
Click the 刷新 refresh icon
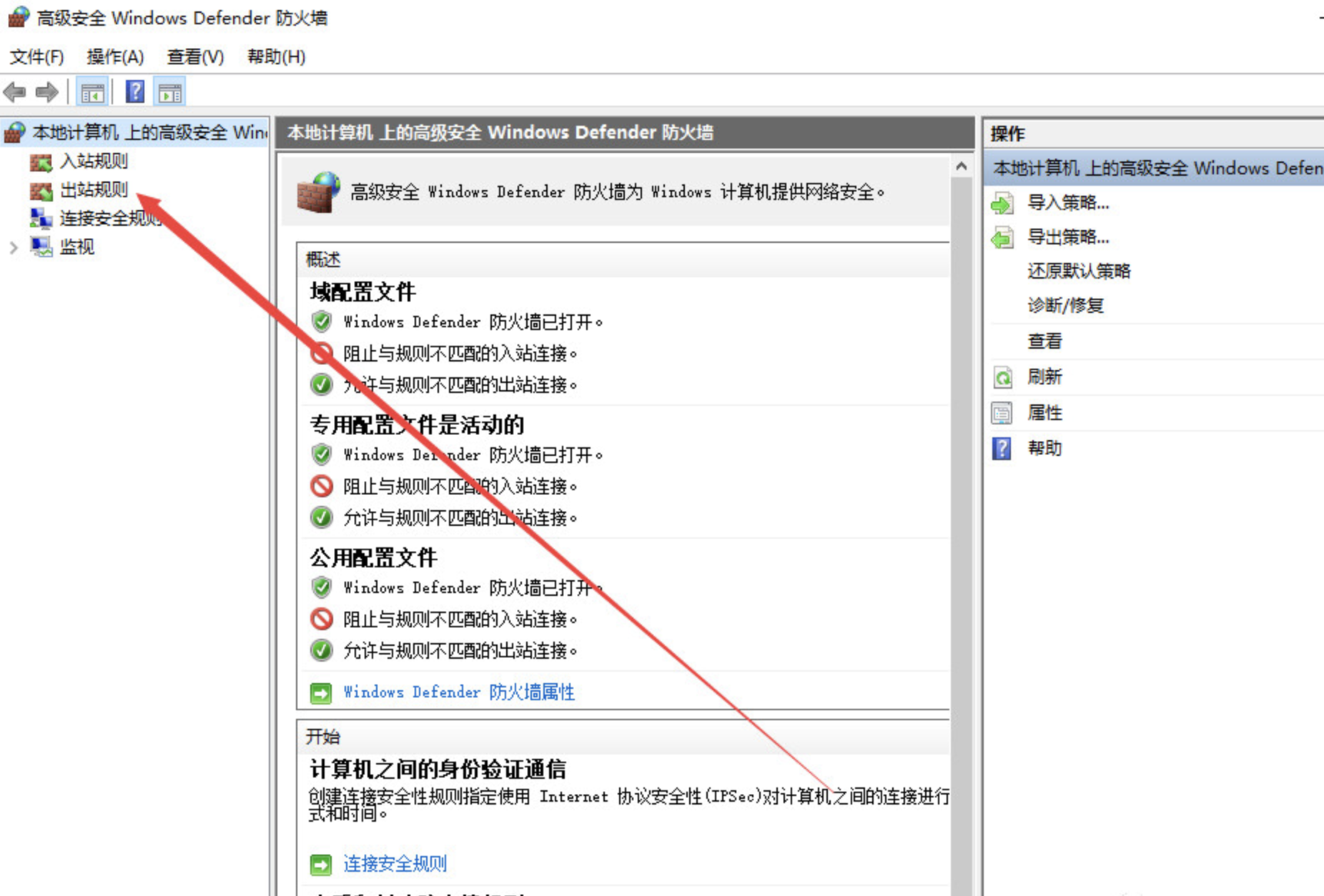1002,377
